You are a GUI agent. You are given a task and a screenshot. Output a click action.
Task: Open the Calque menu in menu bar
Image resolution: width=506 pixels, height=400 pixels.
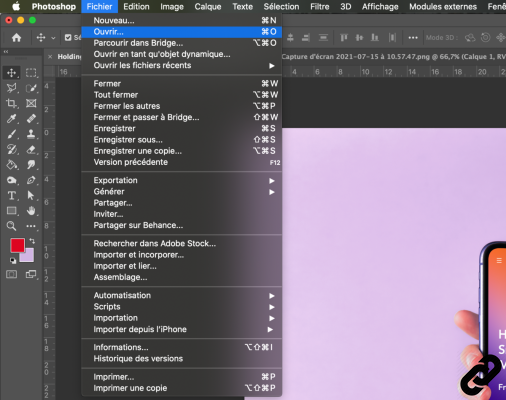click(x=208, y=6)
